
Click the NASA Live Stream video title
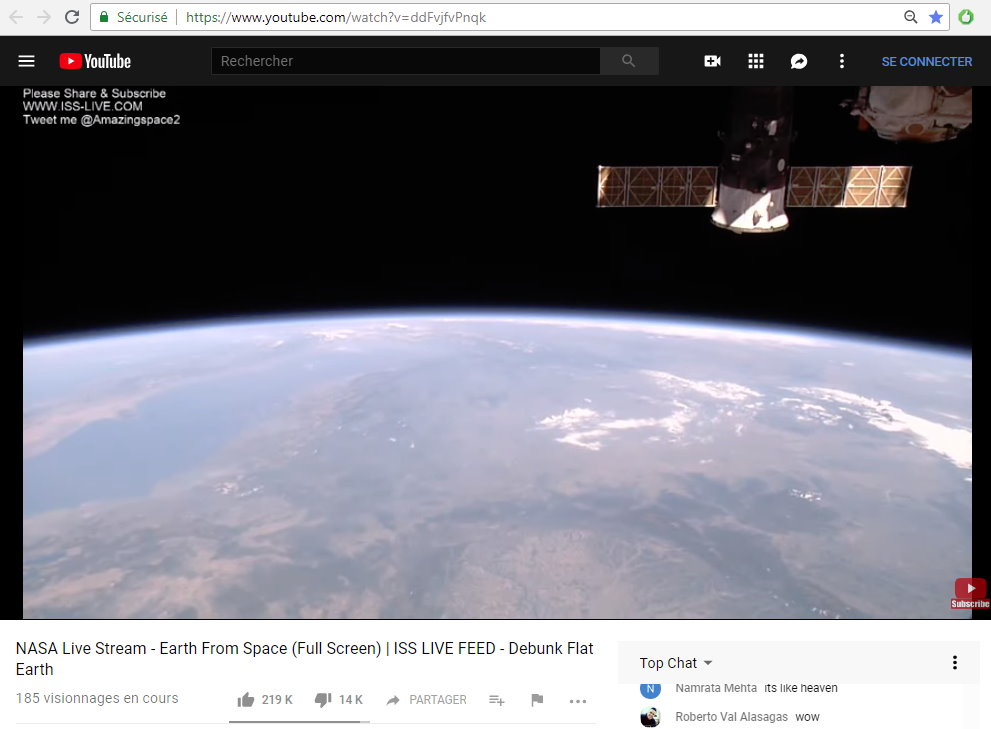pos(305,658)
